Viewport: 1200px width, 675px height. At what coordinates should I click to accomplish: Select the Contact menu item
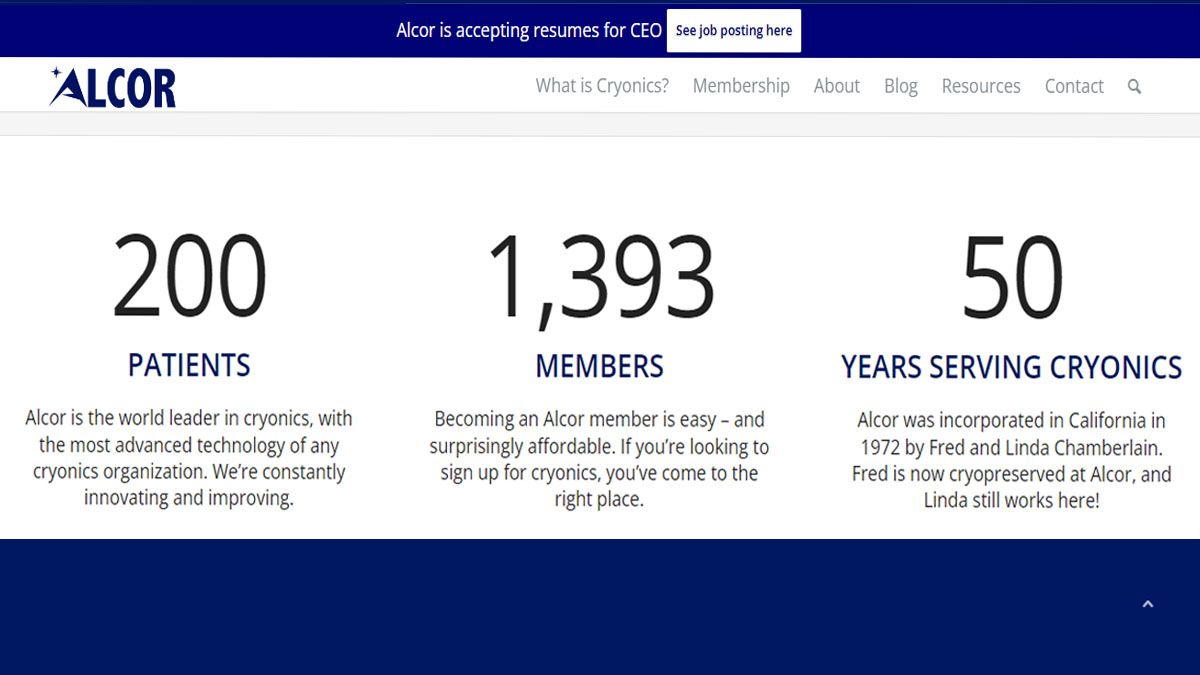1074,86
